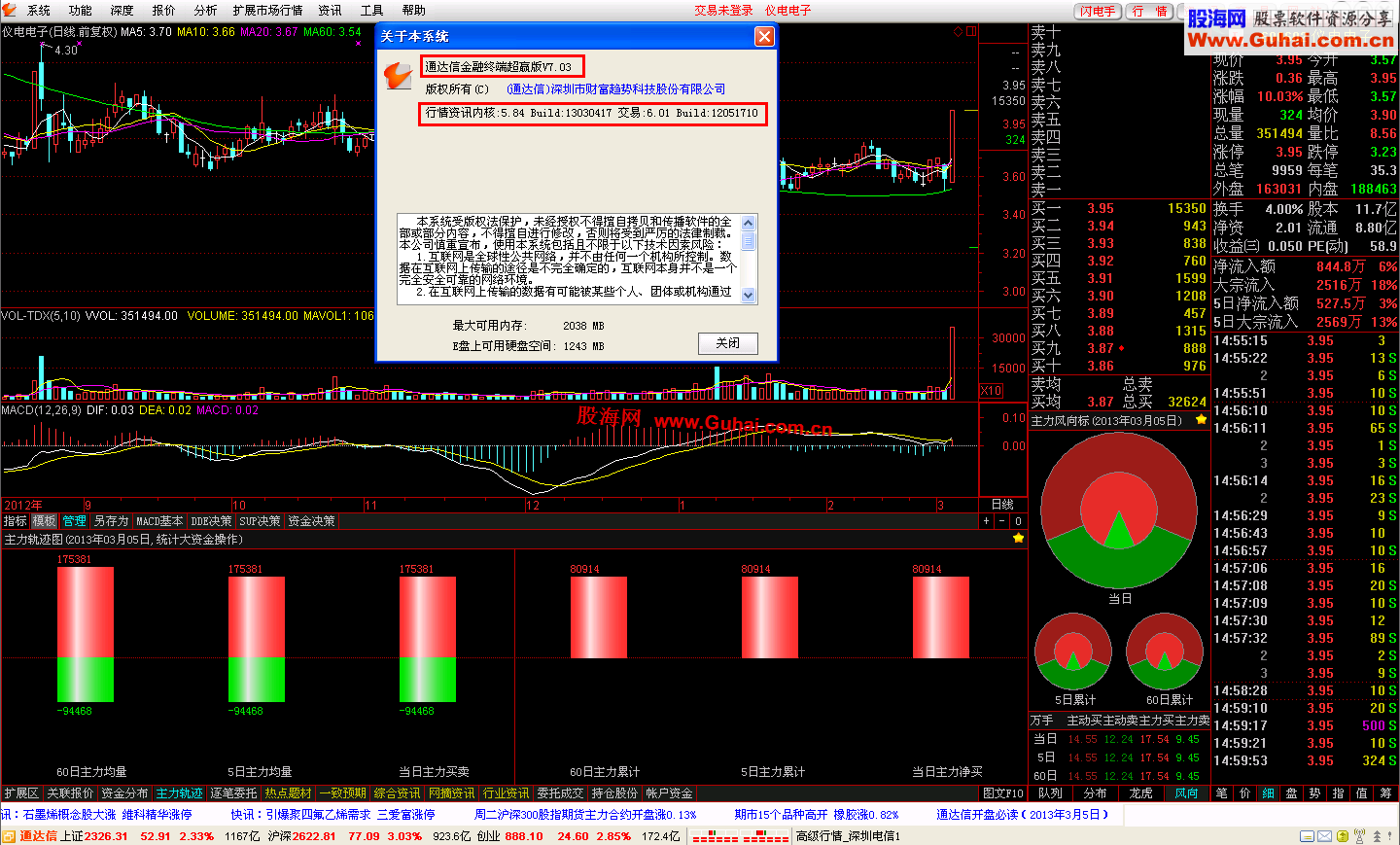Click the 当日 main force pie chart
This screenshot has height=845, width=1400.
pos(1119,511)
